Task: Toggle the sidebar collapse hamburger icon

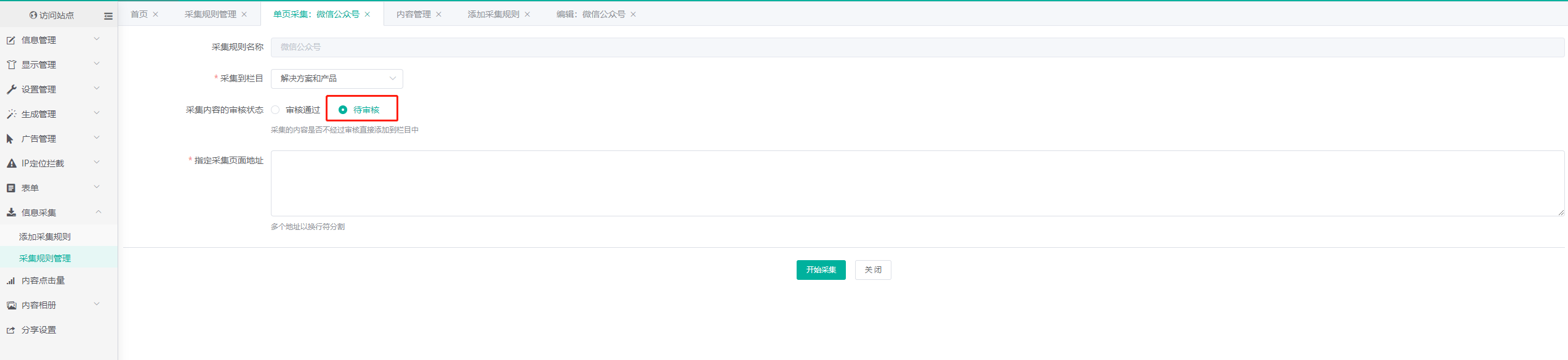Action: click(108, 16)
